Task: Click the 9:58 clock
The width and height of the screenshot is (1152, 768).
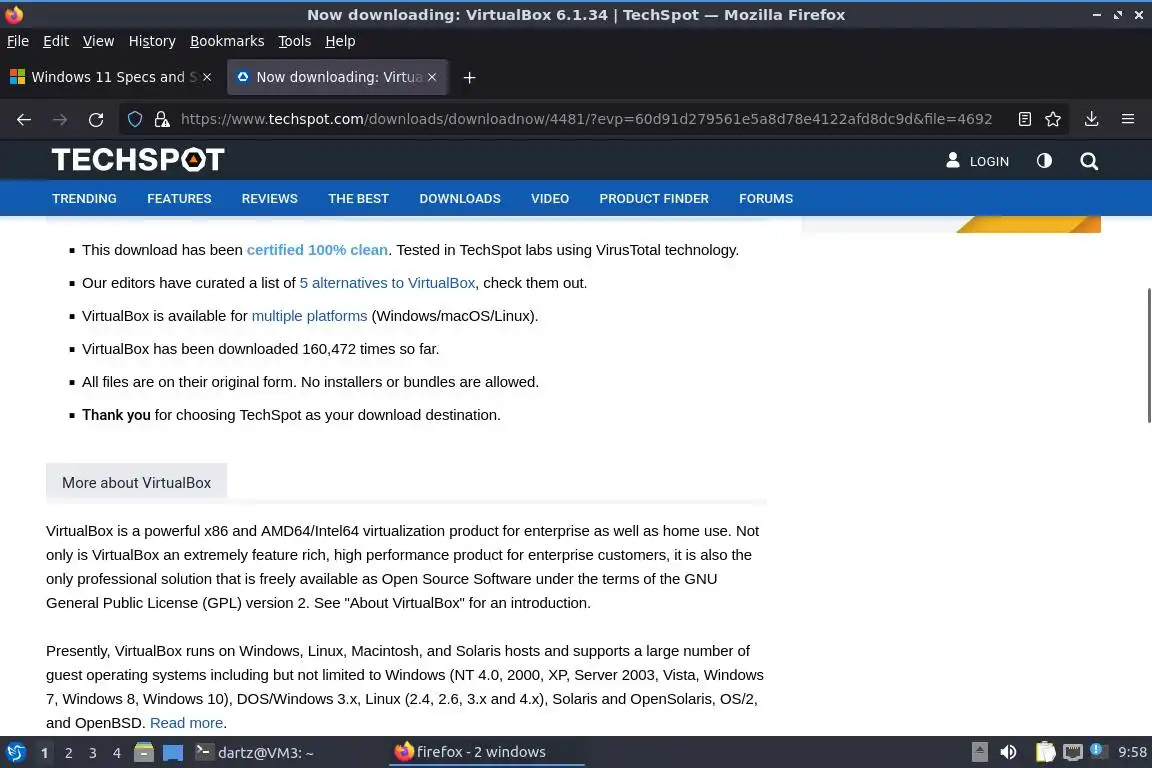Action: click(x=1132, y=752)
